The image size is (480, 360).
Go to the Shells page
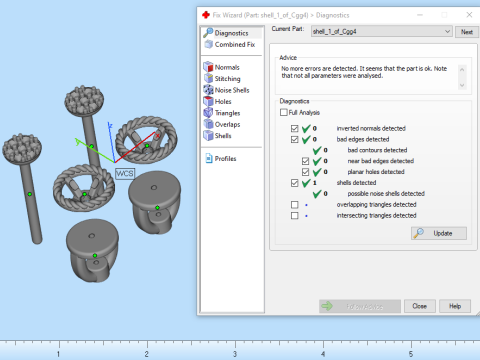tap(223, 136)
